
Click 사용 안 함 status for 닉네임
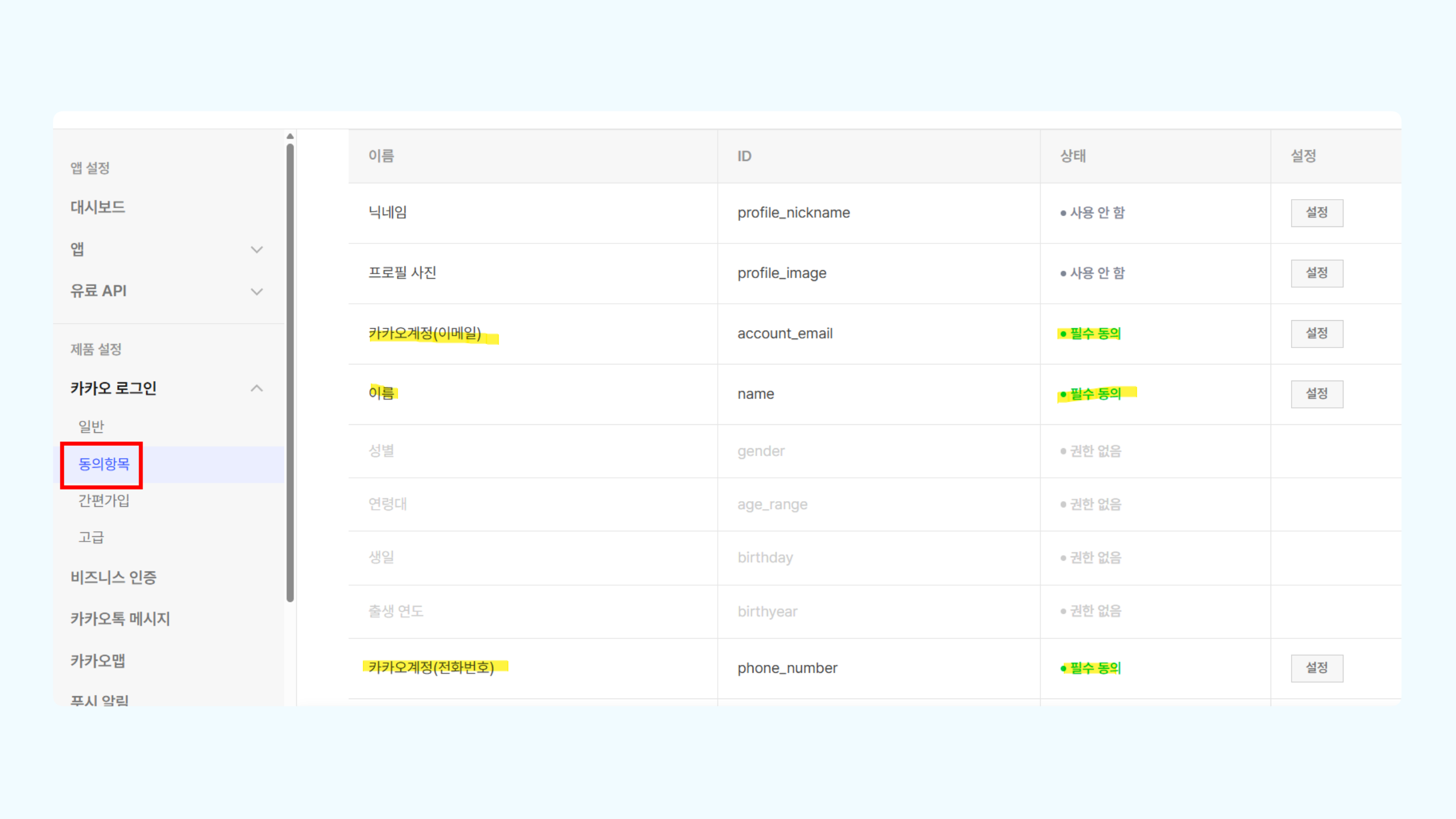pyautogui.click(x=1093, y=213)
